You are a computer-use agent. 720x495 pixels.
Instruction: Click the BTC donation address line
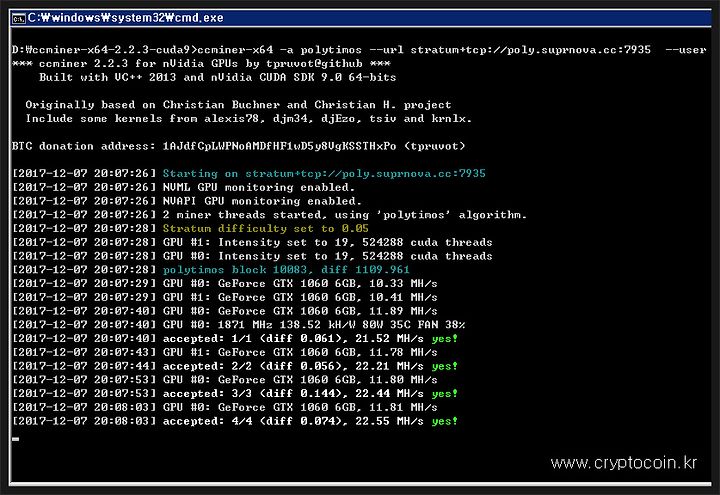pos(239,146)
